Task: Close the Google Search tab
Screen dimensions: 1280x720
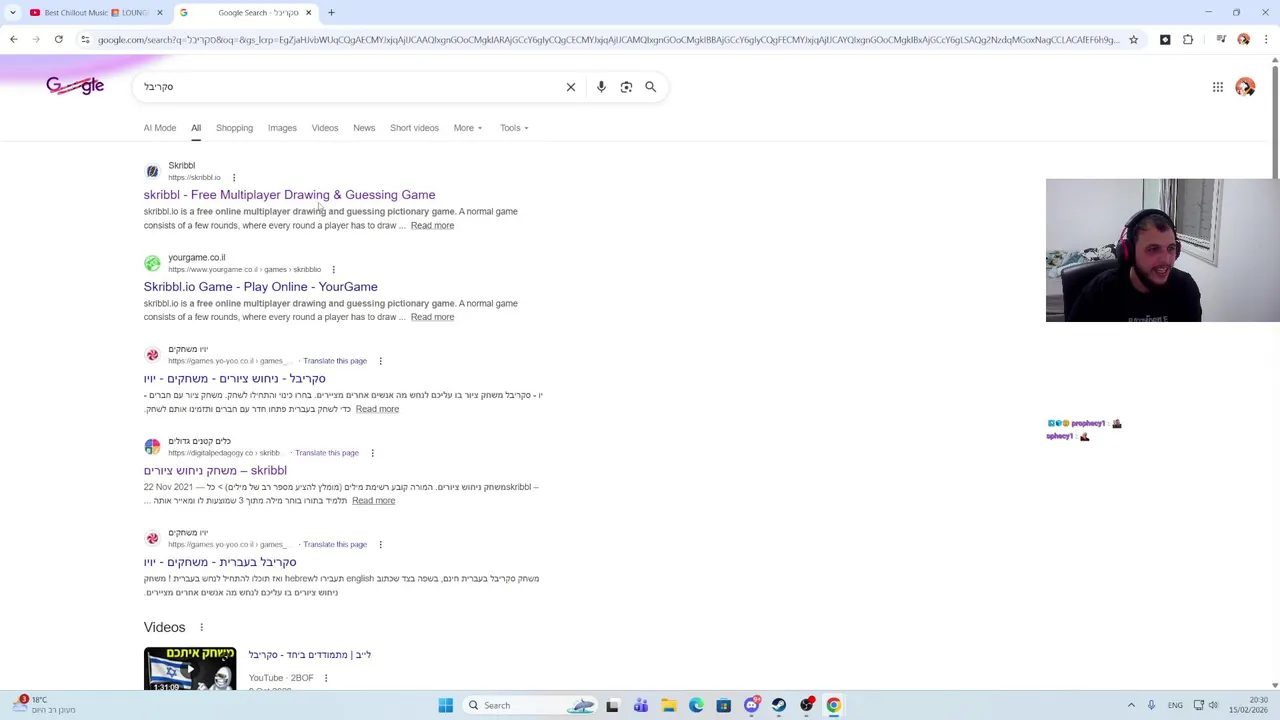Action: [x=308, y=13]
